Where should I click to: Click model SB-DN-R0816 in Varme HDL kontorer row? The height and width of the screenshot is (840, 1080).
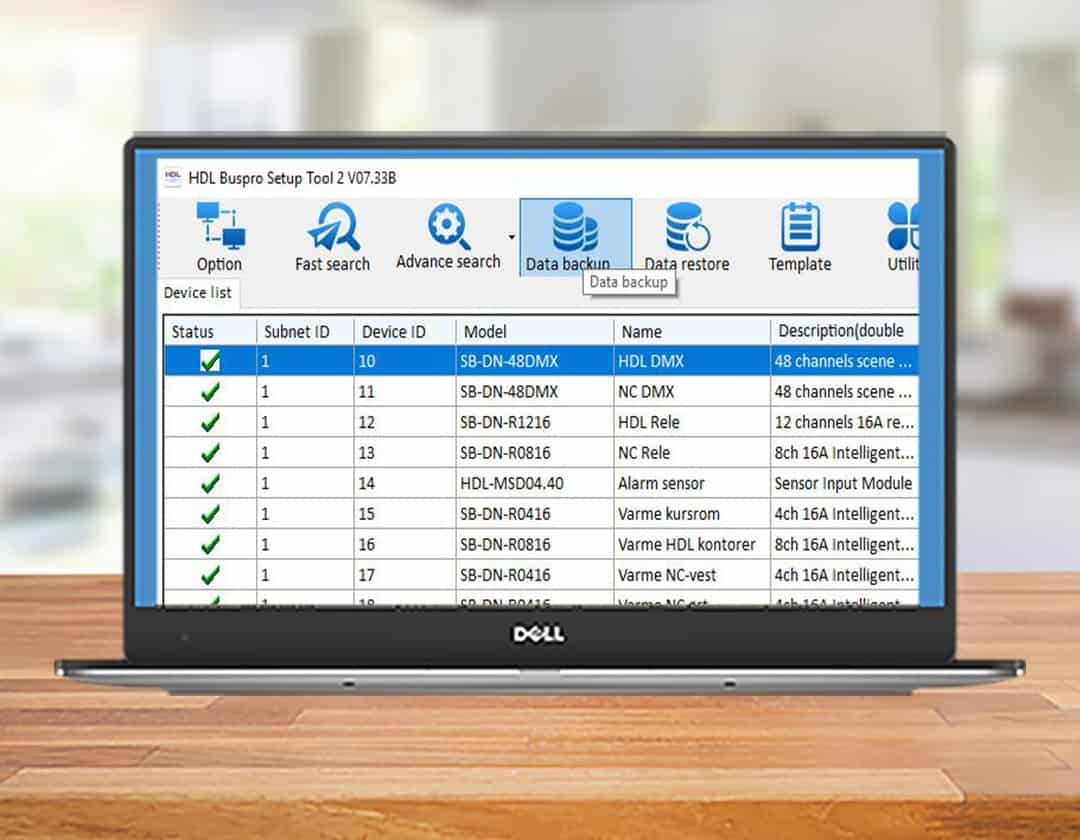point(534,545)
